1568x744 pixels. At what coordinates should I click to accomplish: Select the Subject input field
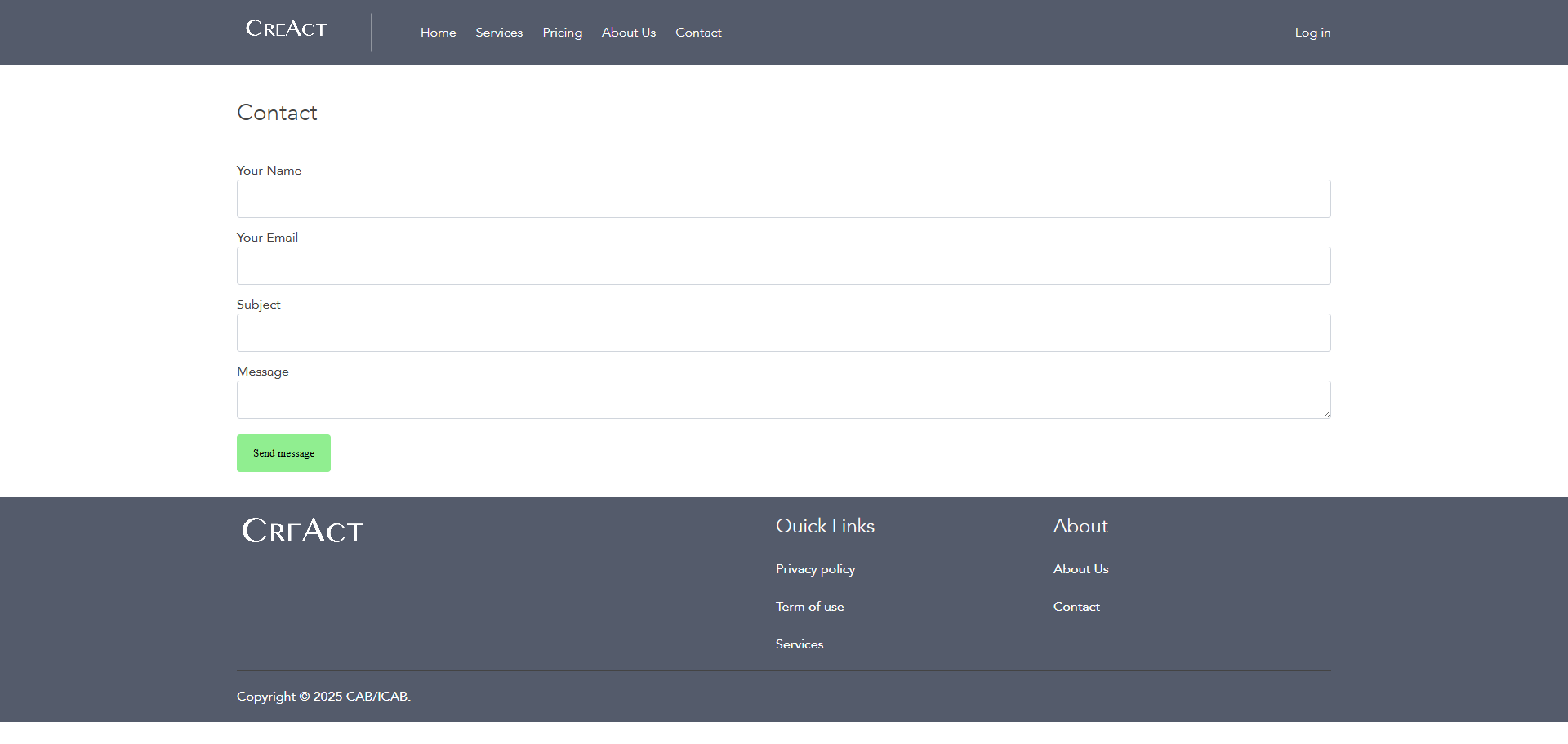pyautogui.click(x=783, y=333)
